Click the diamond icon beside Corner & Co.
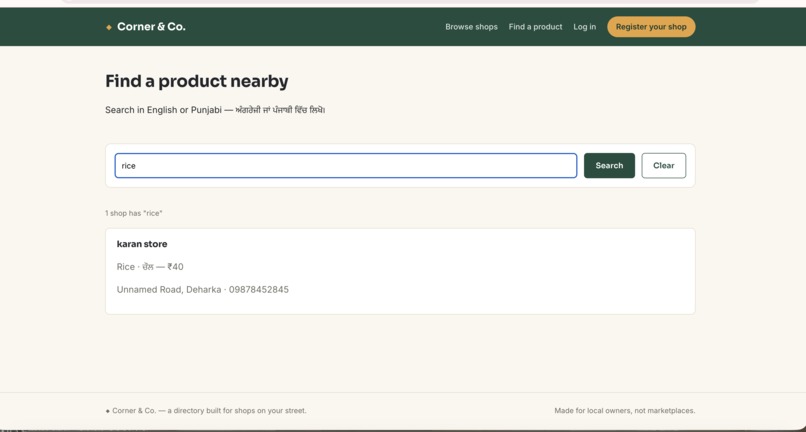This screenshot has width=806, height=432. (x=108, y=27)
